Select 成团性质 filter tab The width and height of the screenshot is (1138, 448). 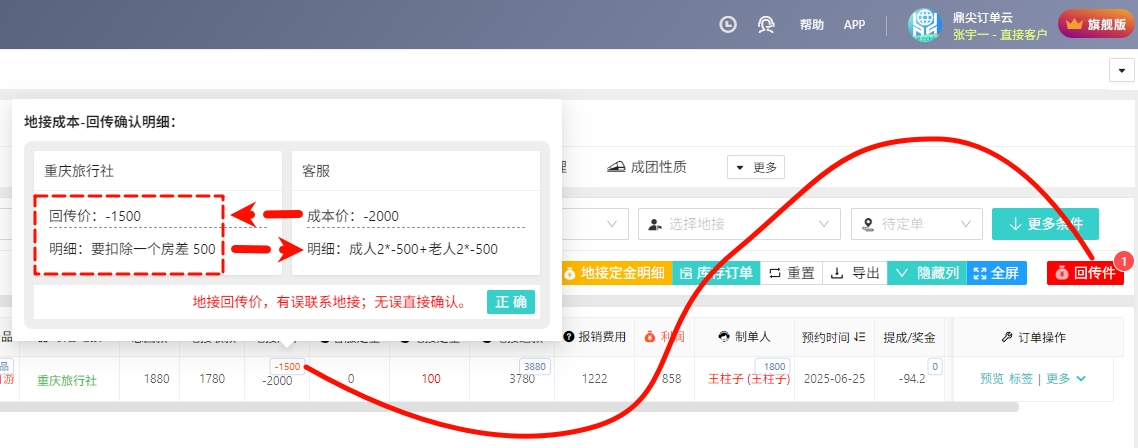tap(647, 167)
